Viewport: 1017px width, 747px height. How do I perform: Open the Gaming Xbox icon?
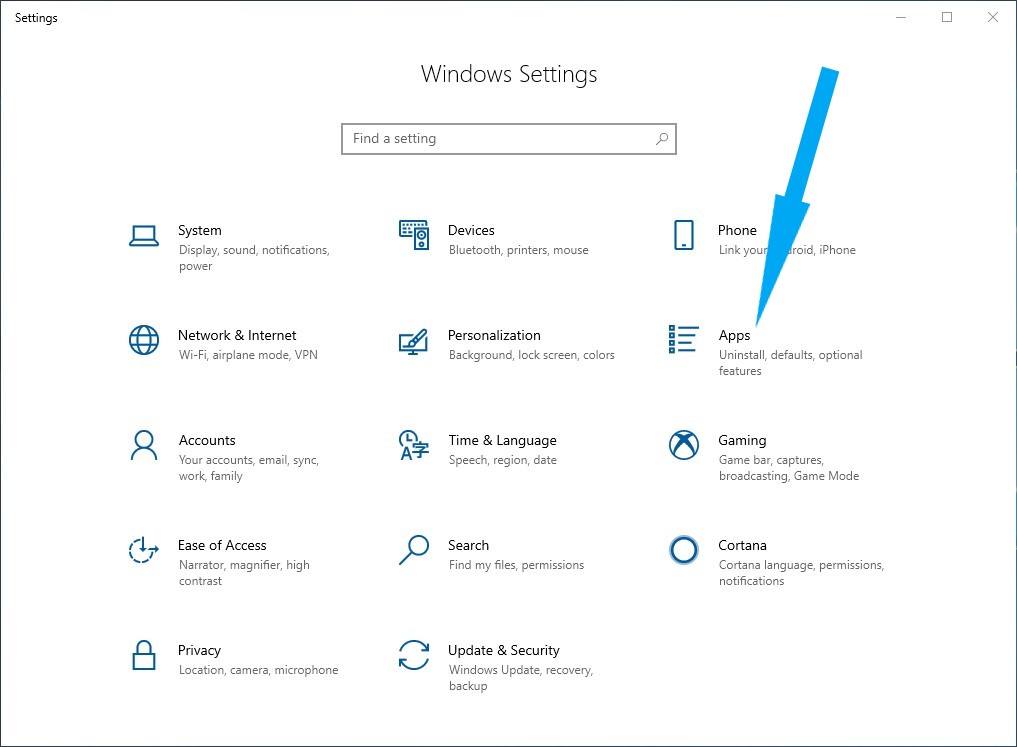tap(684, 445)
